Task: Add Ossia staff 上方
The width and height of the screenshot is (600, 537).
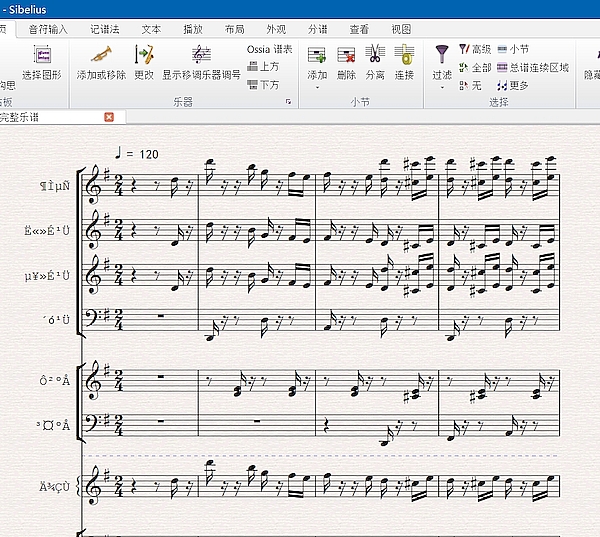Action: 263,67
